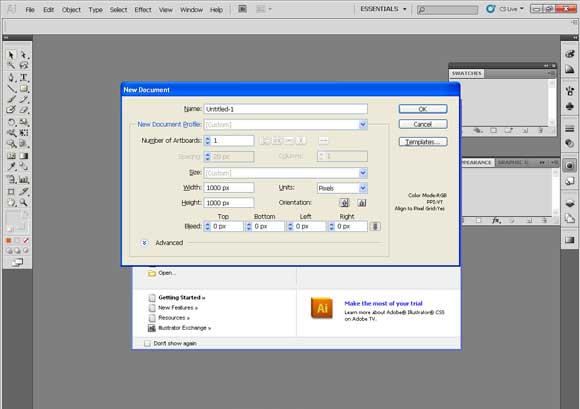Choose landscape orientation

pyautogui.click(x=362, y=203)
